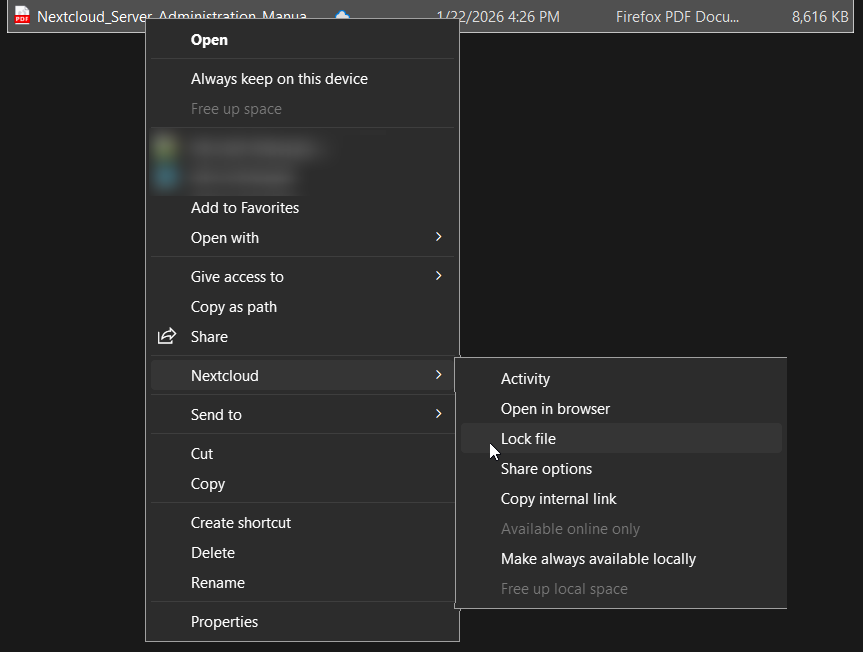Viewport: 863px width, 652px height.
Task: Click Delete in the context menu
Action: pos(303,552)
